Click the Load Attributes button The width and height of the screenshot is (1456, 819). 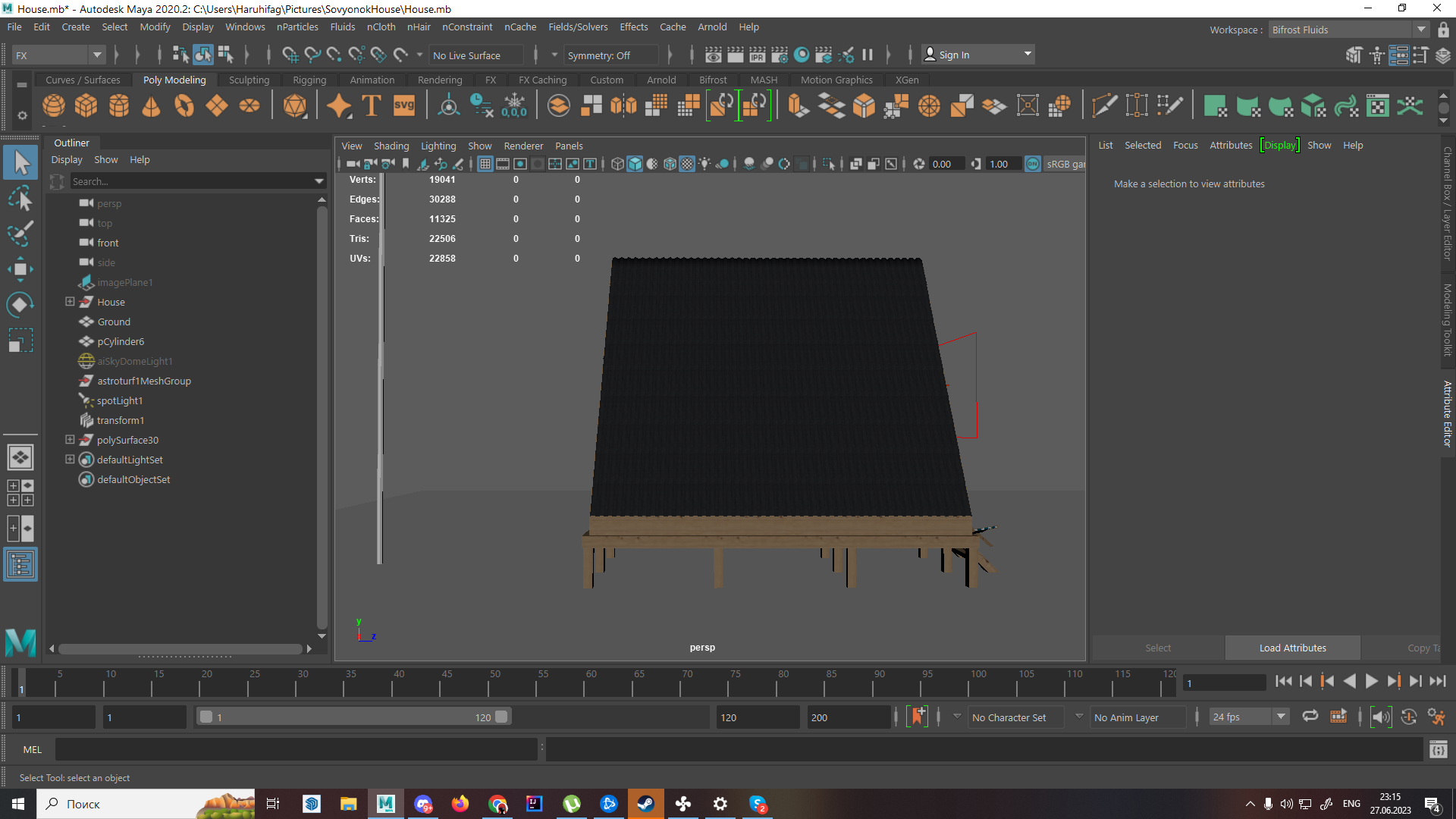(x=1292, y=648)
